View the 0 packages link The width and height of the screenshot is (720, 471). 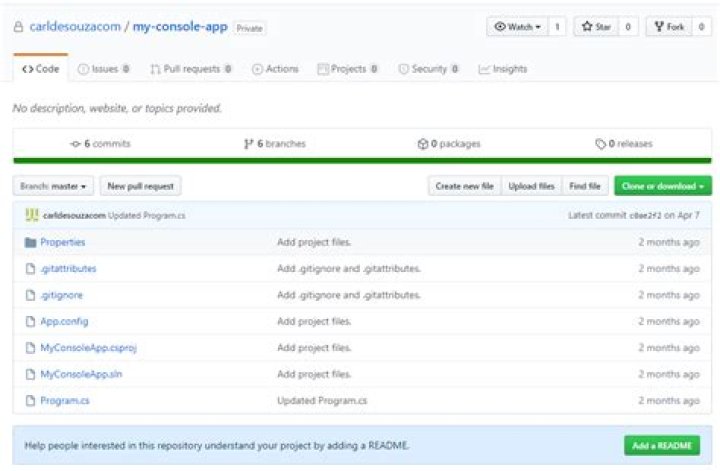tap(449, 144)
